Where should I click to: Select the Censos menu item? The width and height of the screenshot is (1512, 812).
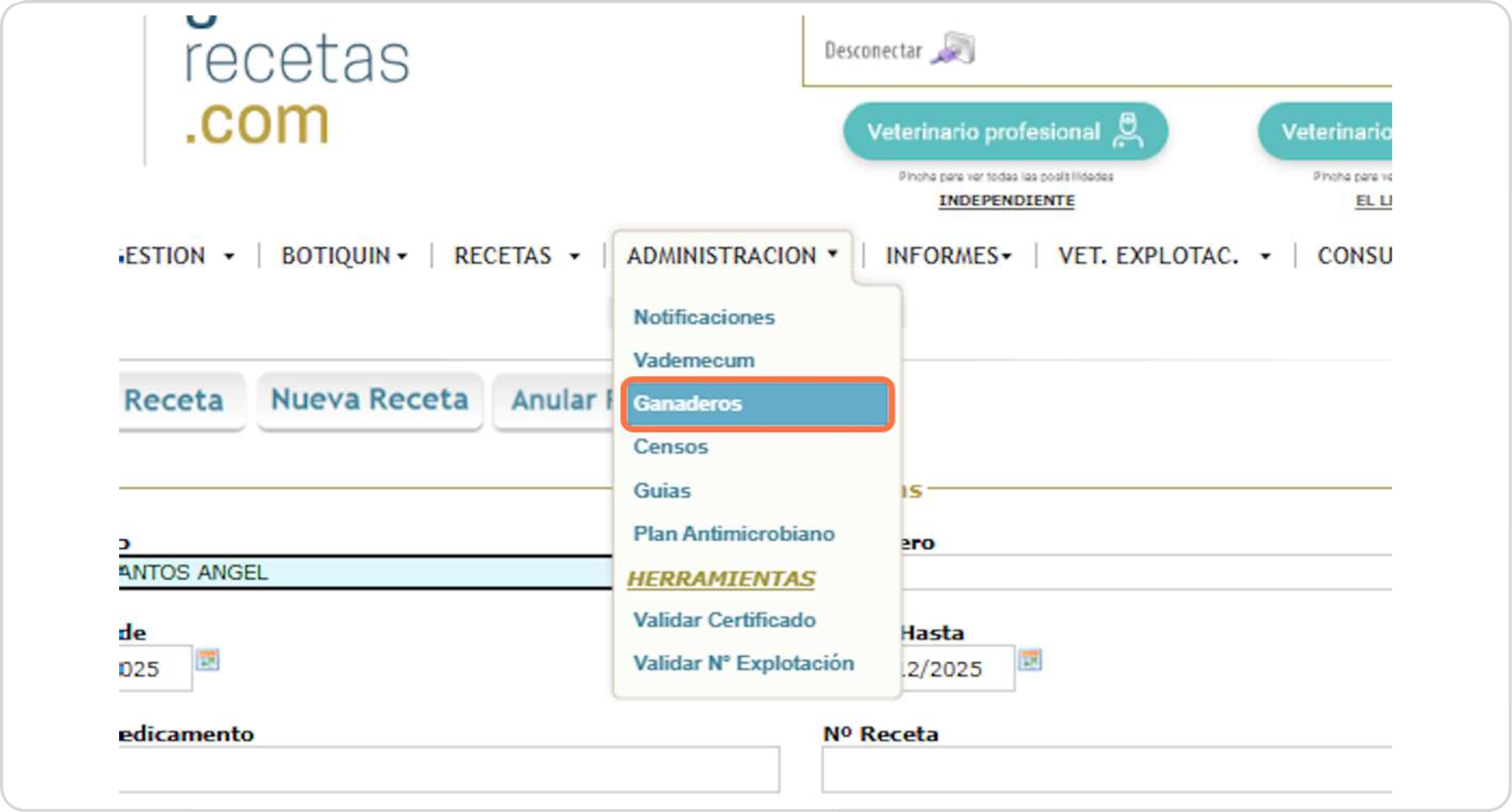click(x=671, y=447)
